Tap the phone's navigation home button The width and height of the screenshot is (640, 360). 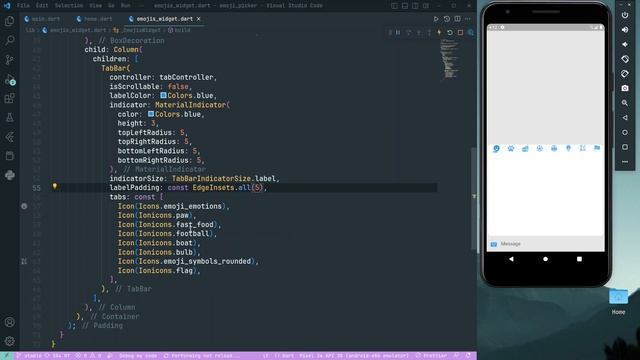tap(545, 259)
